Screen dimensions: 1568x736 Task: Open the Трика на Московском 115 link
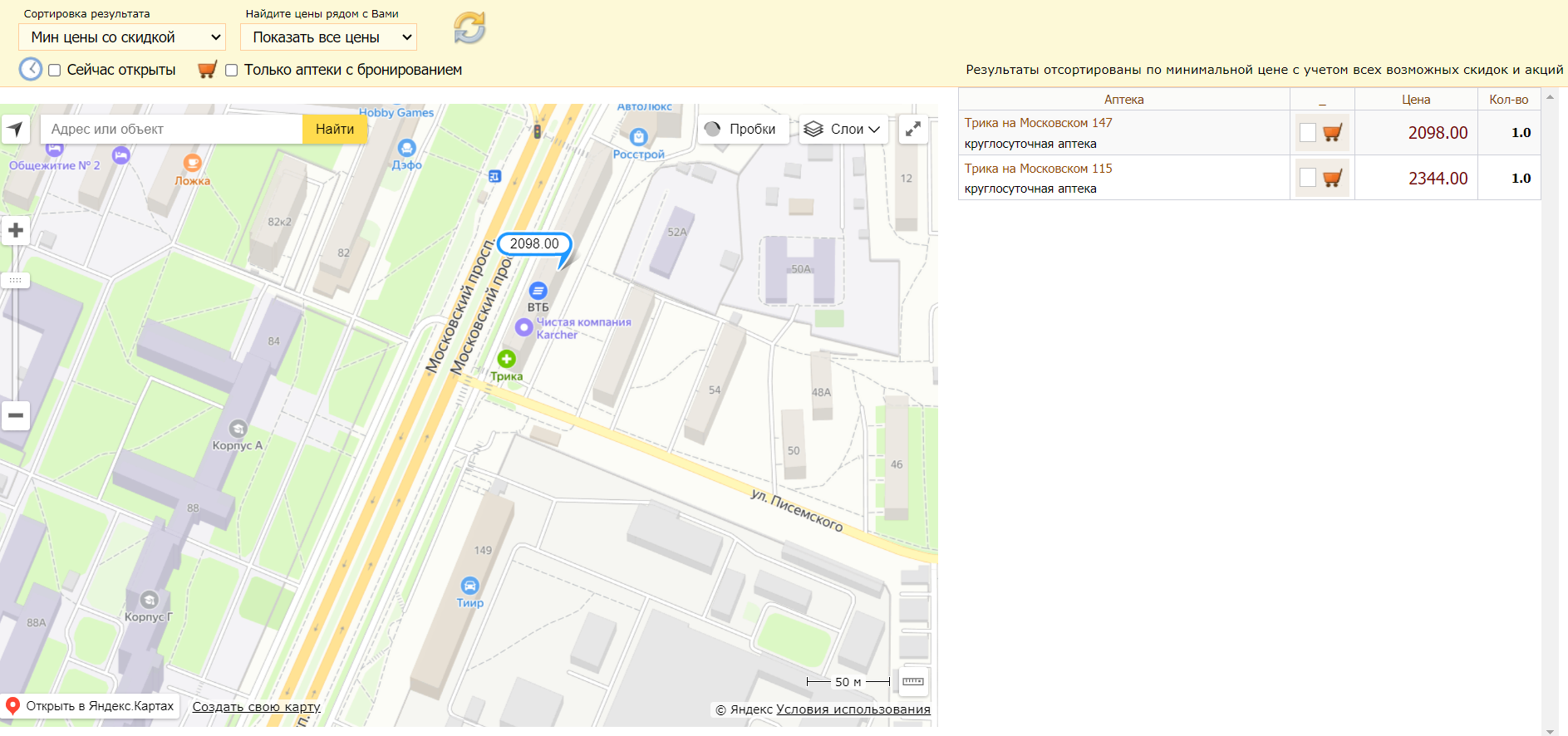point(1038,169)
